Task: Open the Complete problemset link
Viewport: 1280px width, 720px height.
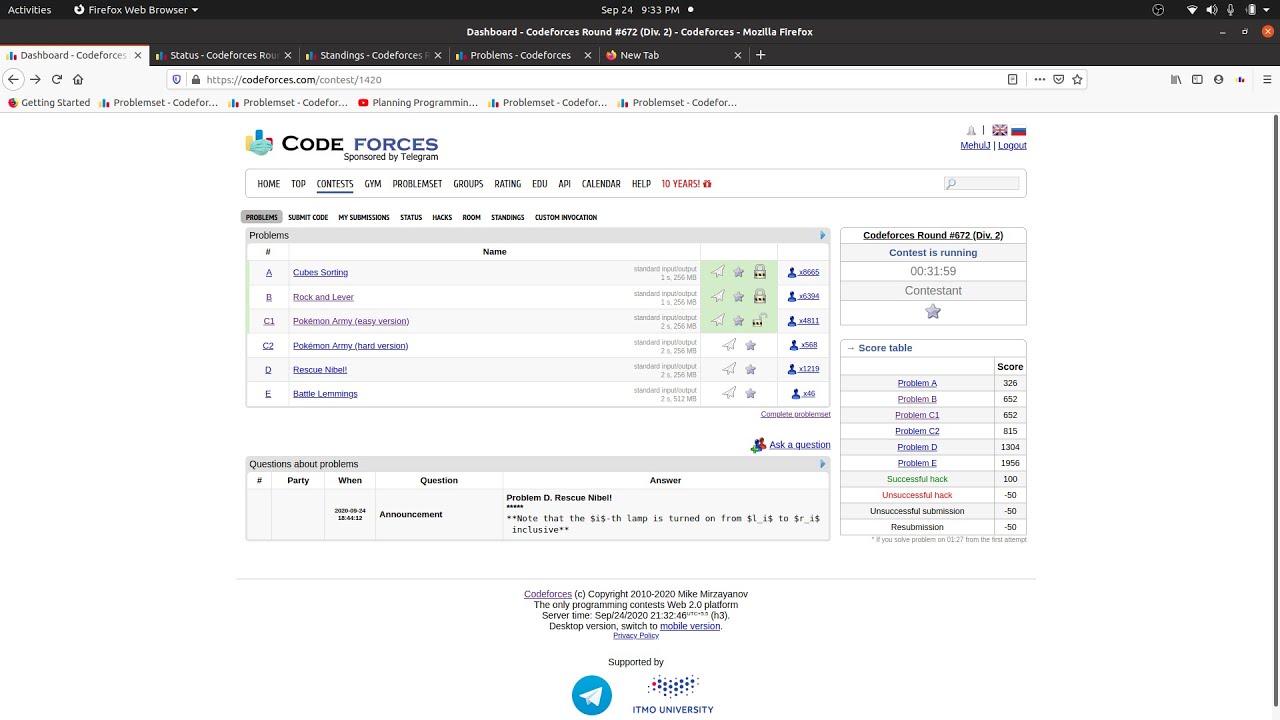Action: pos(795,414)
